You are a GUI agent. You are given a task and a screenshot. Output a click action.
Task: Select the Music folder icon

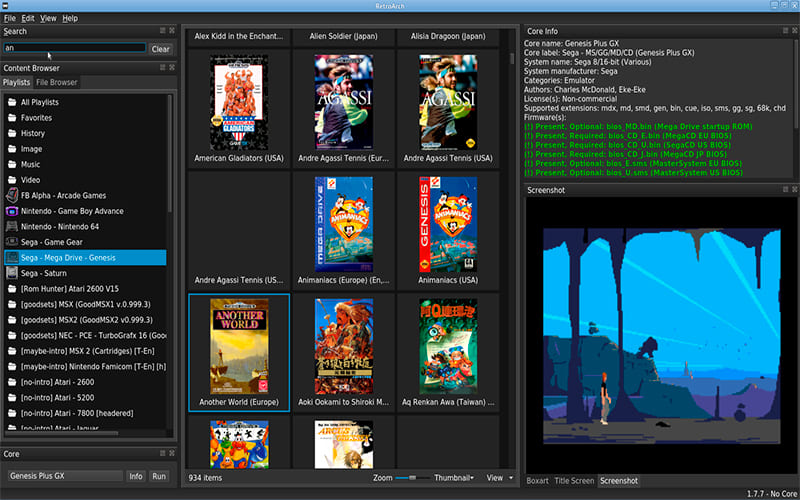tap(12, 164)
